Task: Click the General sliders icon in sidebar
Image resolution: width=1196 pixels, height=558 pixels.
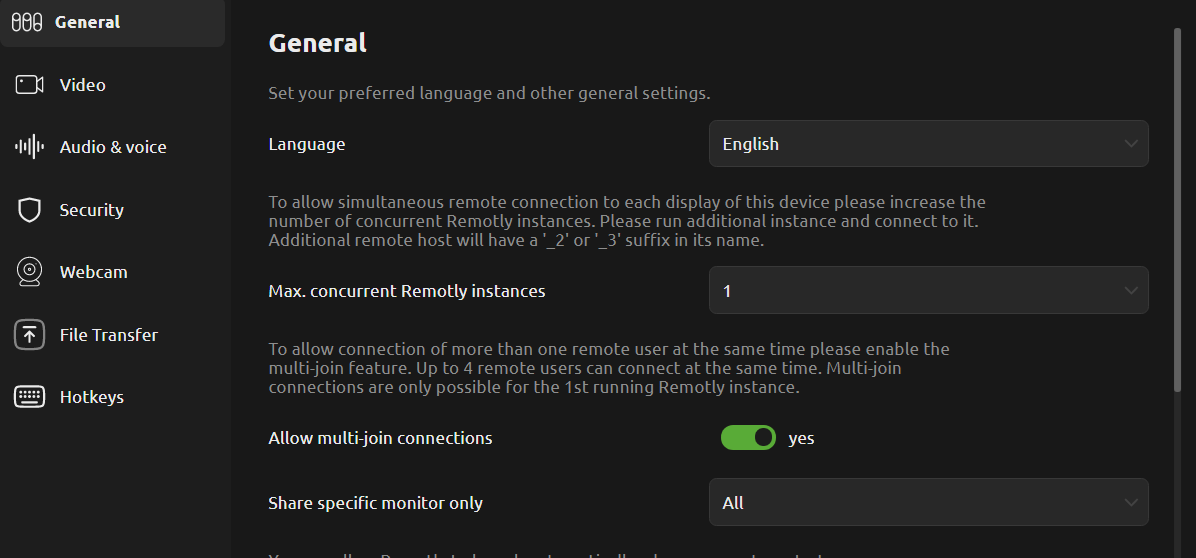Action: coord(27,22)
